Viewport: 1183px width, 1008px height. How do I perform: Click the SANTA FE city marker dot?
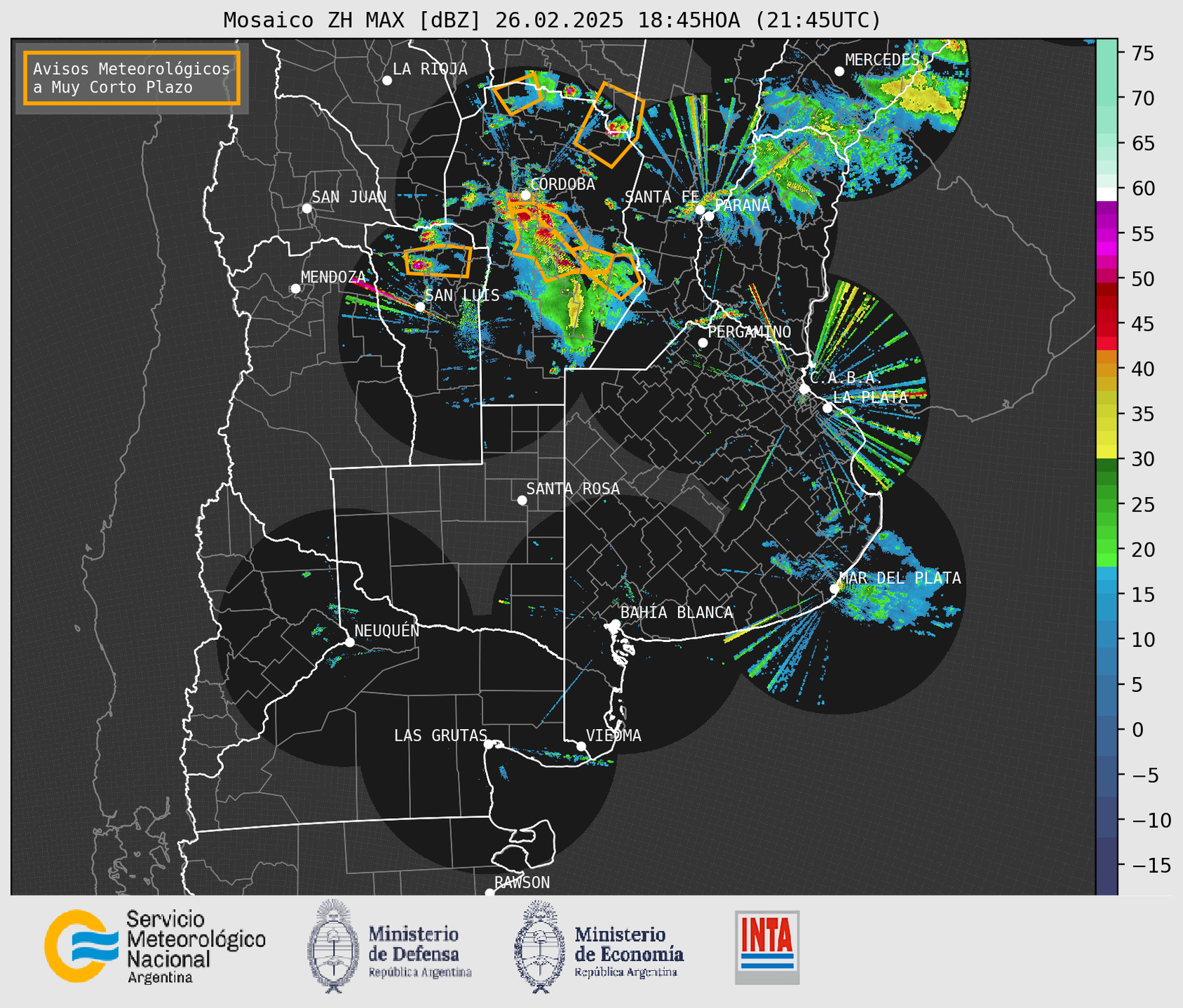[x=700, y=210]
